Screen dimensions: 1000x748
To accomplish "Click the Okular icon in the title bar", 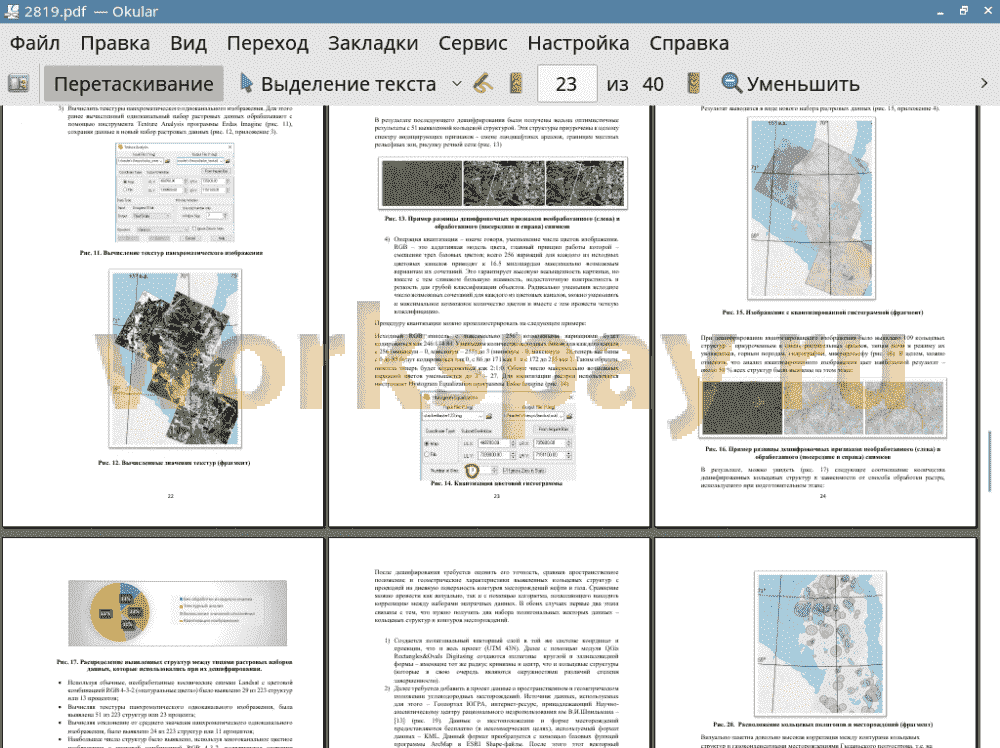I will click(11, 11).
